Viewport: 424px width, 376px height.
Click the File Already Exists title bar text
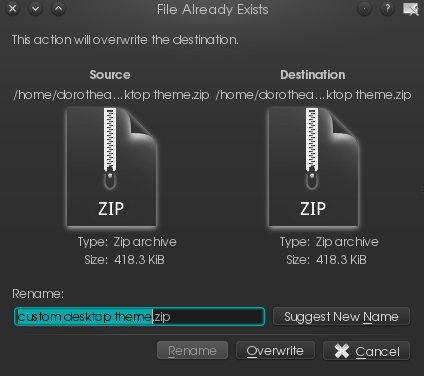213,10
